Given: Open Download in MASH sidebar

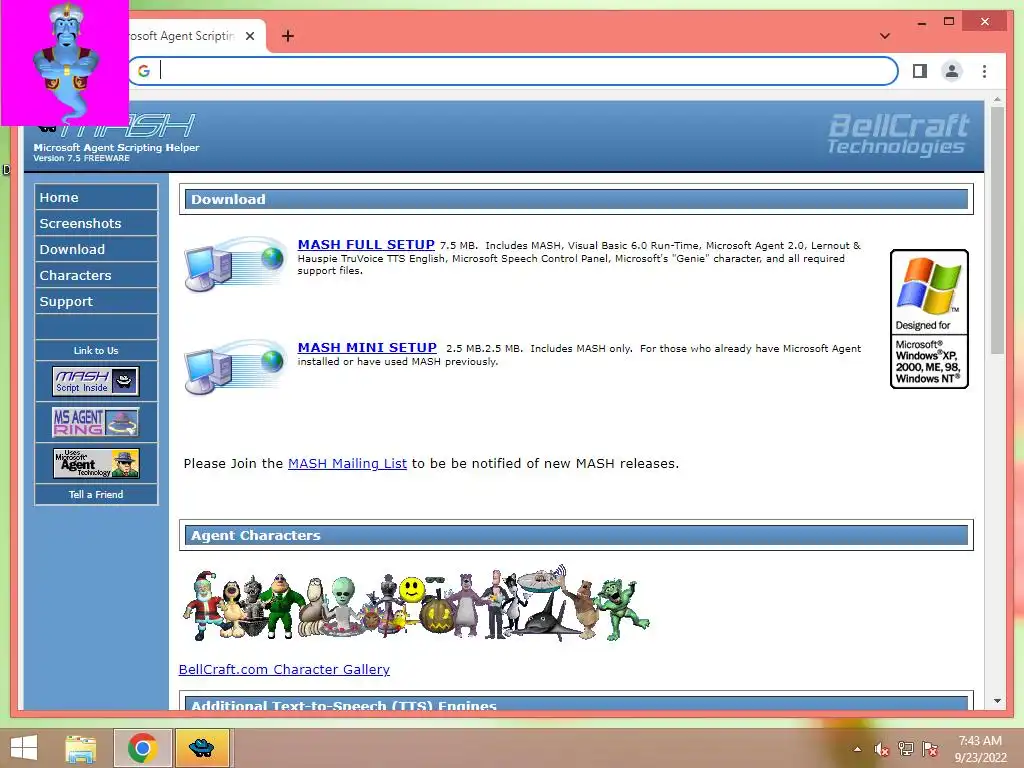Looking at the screenshot, I should 96,249.
